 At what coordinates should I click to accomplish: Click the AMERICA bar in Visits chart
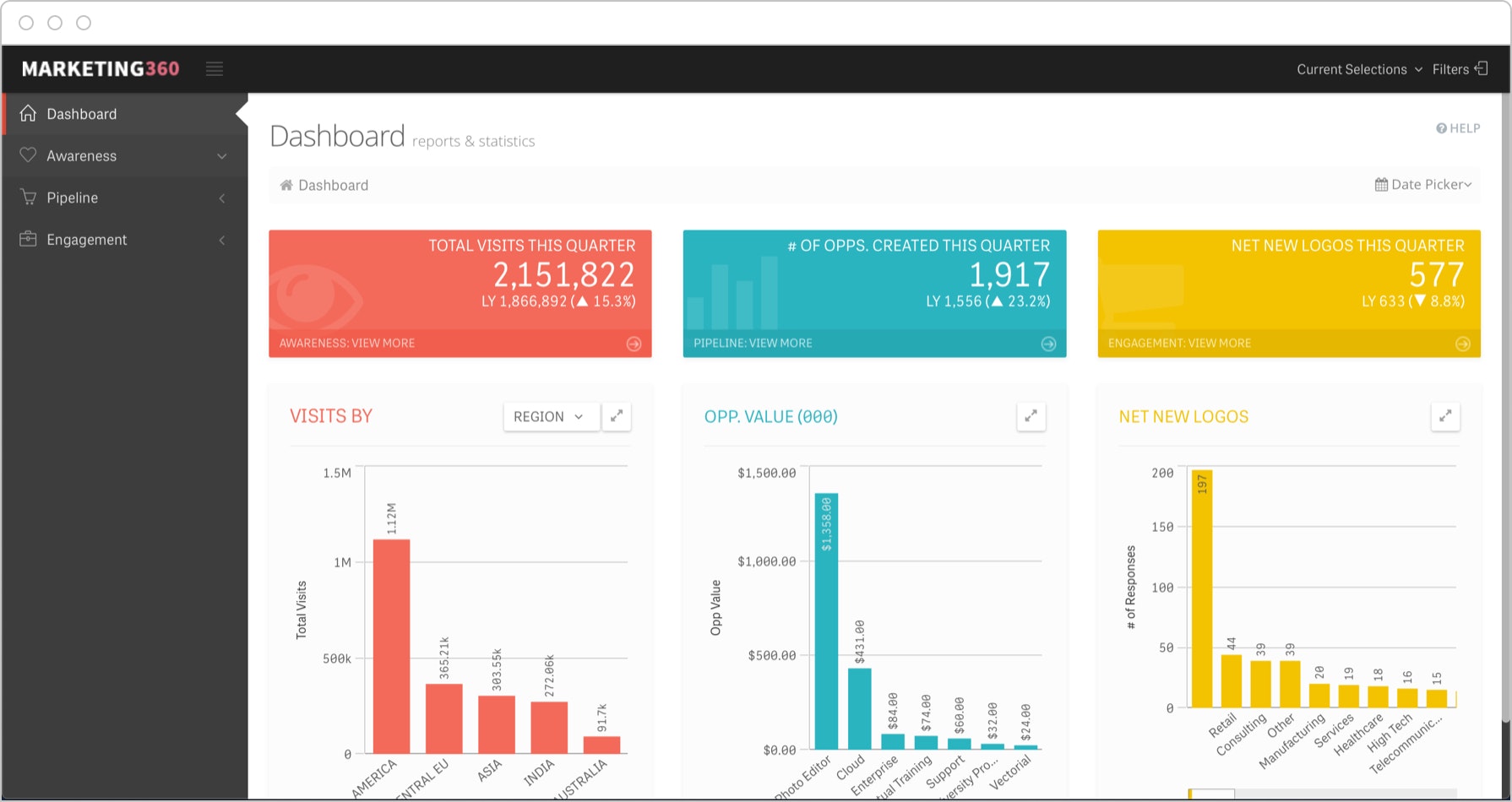pos(391,646)
